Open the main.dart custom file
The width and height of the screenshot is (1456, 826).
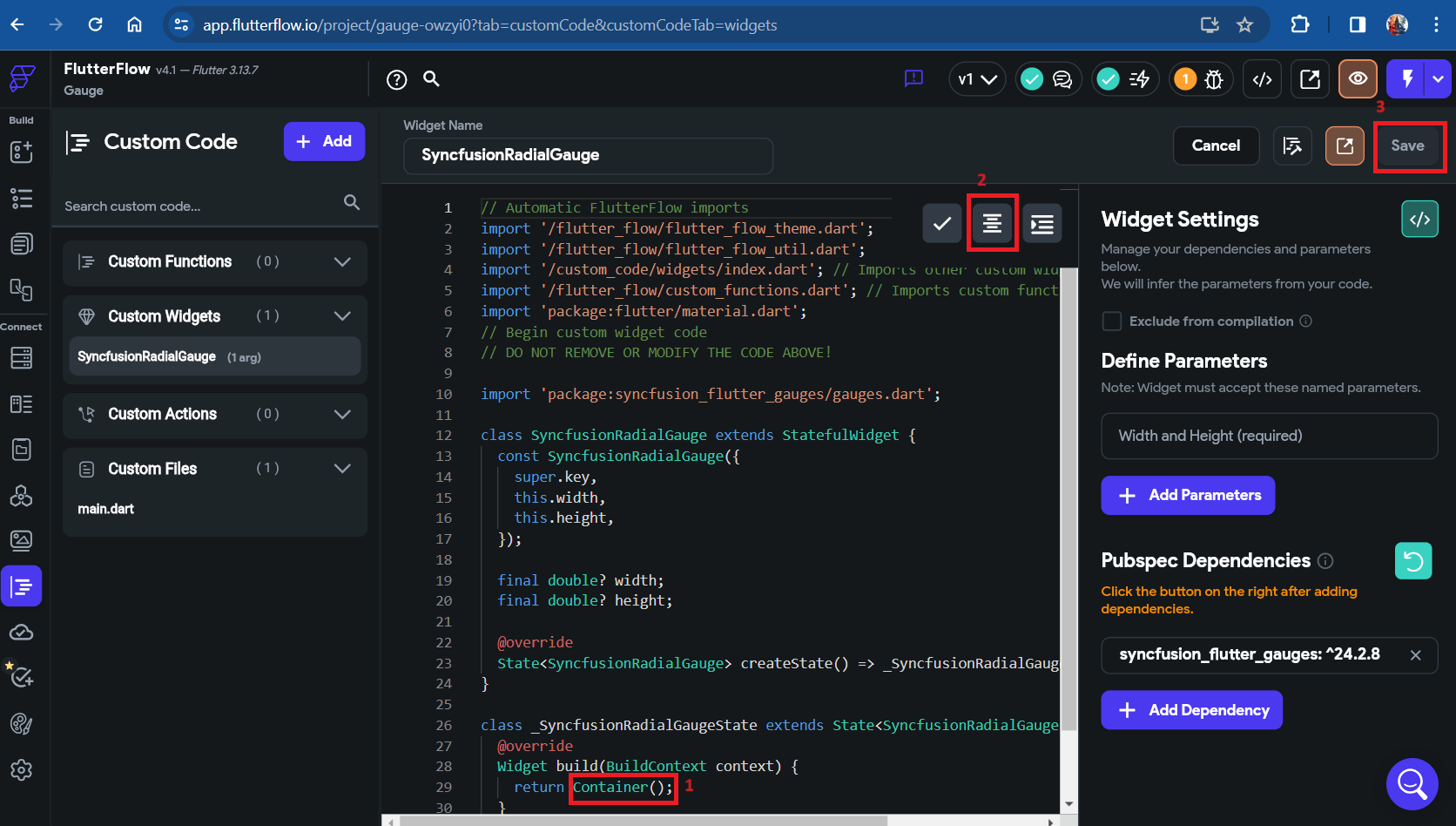(x=106, y=509)
